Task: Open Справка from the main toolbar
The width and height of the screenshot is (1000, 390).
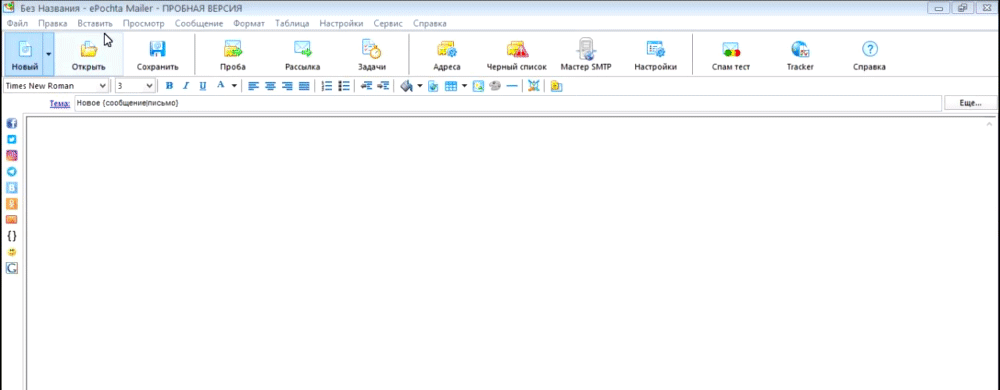Action: tap(870, 54)
